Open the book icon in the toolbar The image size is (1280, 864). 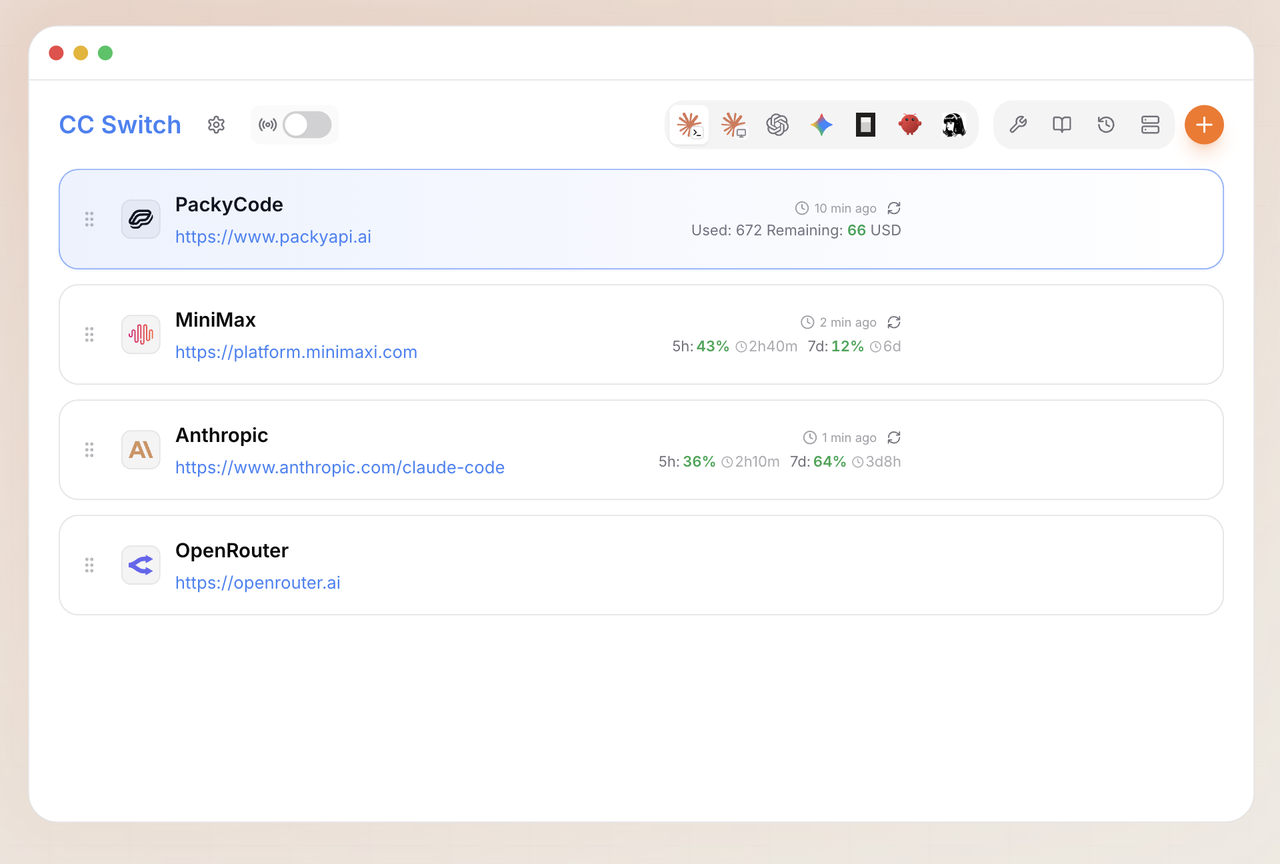tap(1062, 125)
